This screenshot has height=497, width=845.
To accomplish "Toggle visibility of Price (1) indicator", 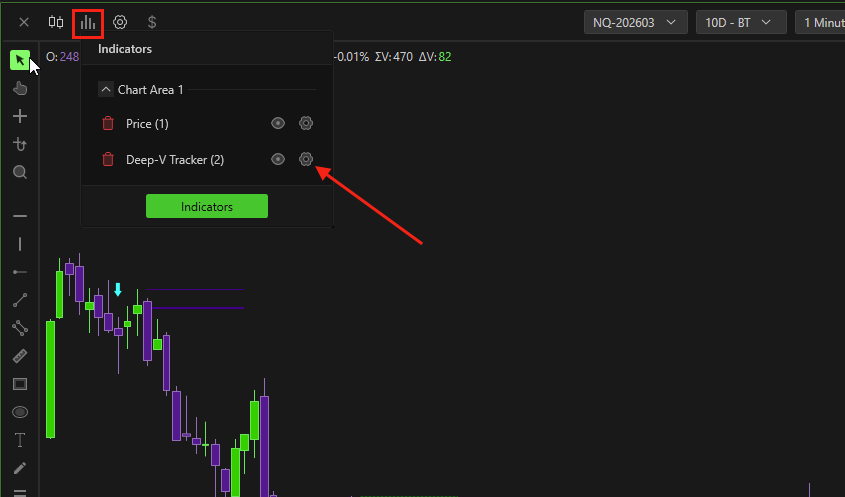I will click(x=278, y=124).
